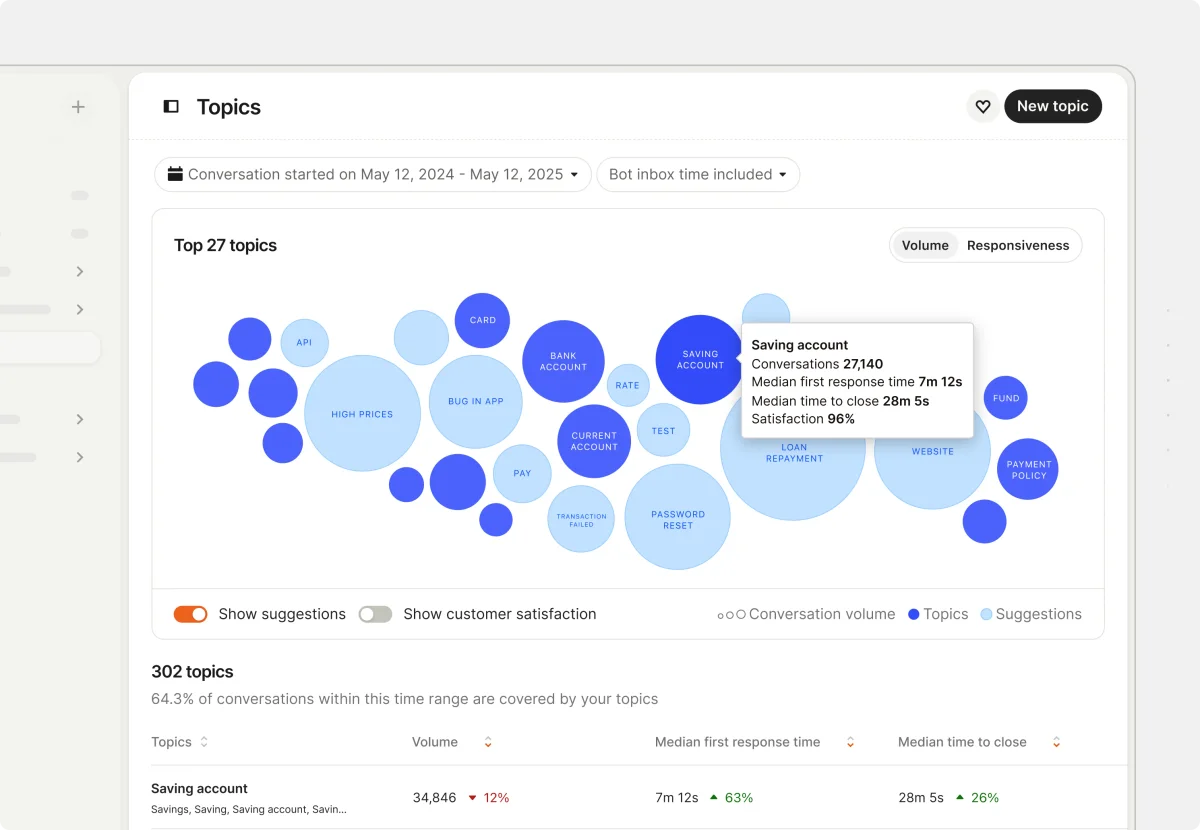Click the plus icon in the left sidebar

(x=78, y=106)
